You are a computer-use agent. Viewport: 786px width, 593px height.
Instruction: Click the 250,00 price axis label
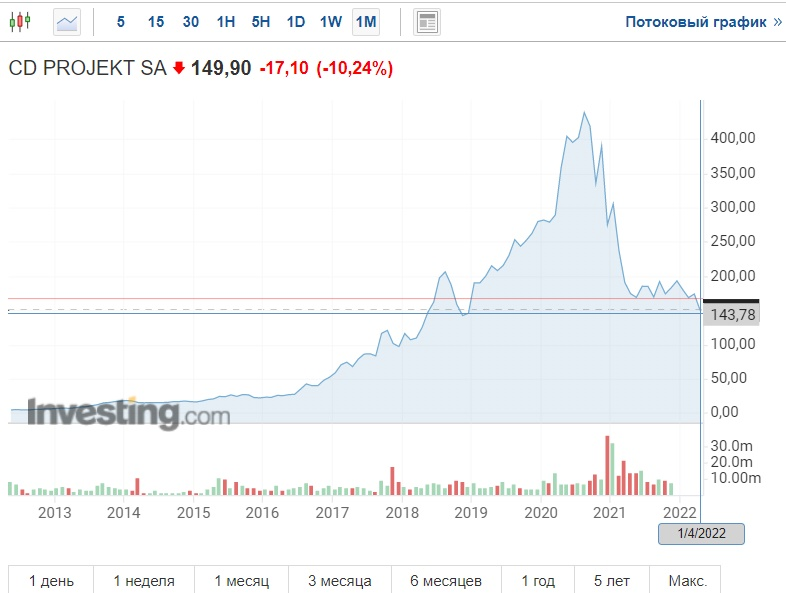tap(732, 241)
